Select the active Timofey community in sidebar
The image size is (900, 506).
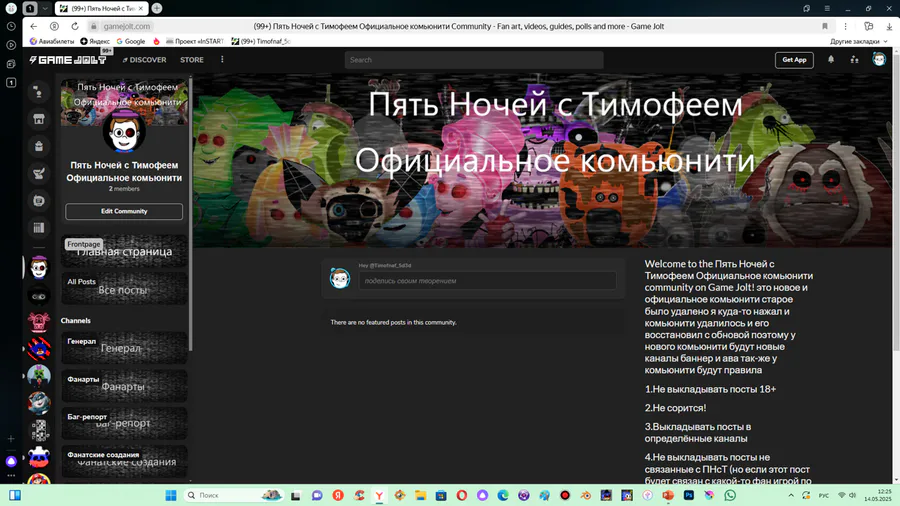point(38,267)
